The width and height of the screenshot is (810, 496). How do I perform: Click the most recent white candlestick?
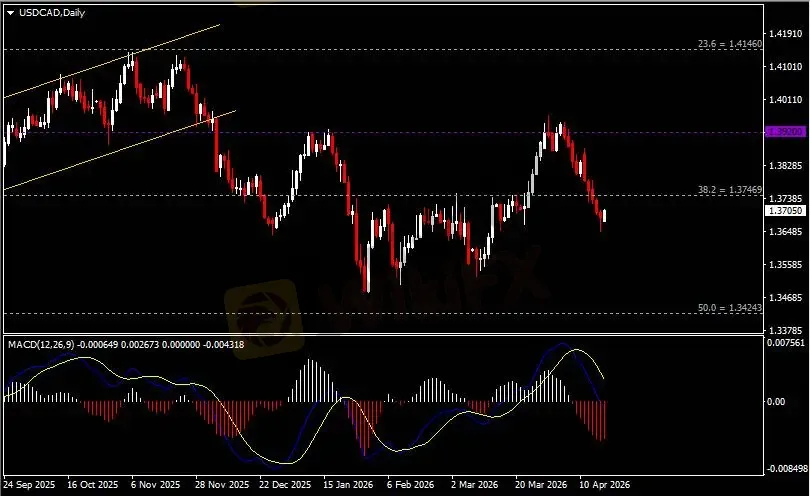click(x=606, y=214)
